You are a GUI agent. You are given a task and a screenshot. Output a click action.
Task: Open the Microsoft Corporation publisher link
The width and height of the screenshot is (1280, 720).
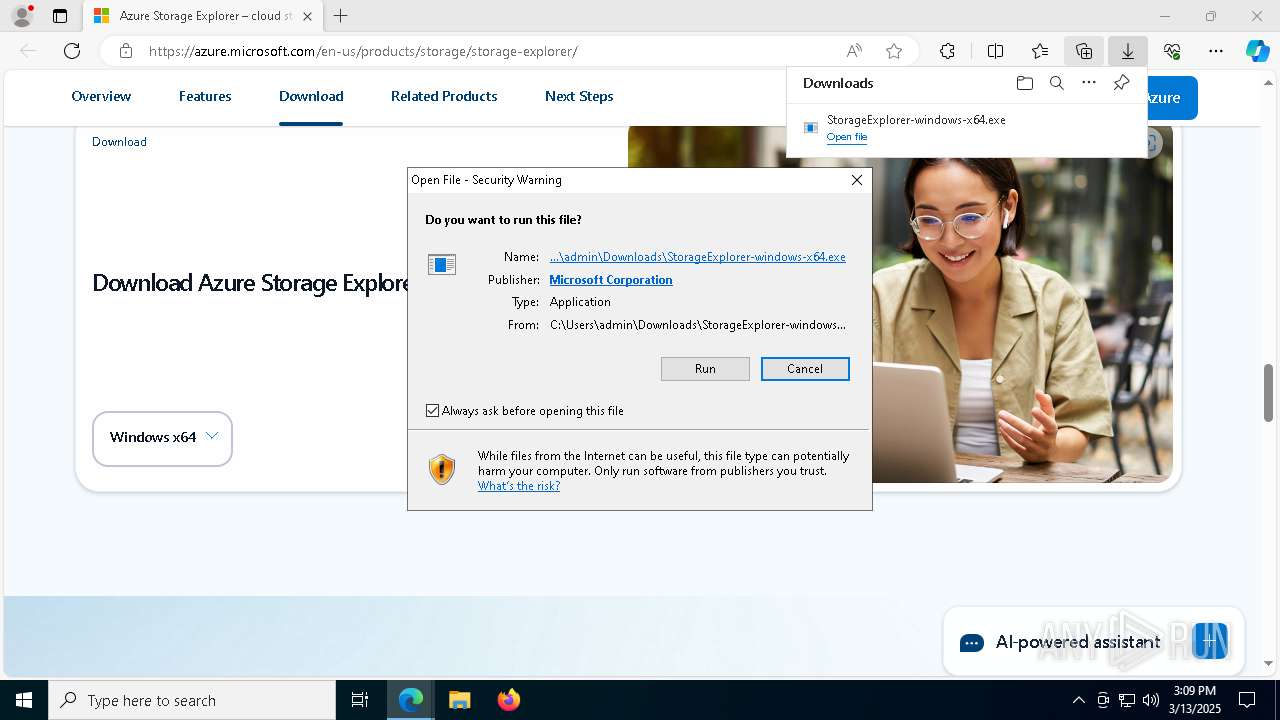[611, 280]
